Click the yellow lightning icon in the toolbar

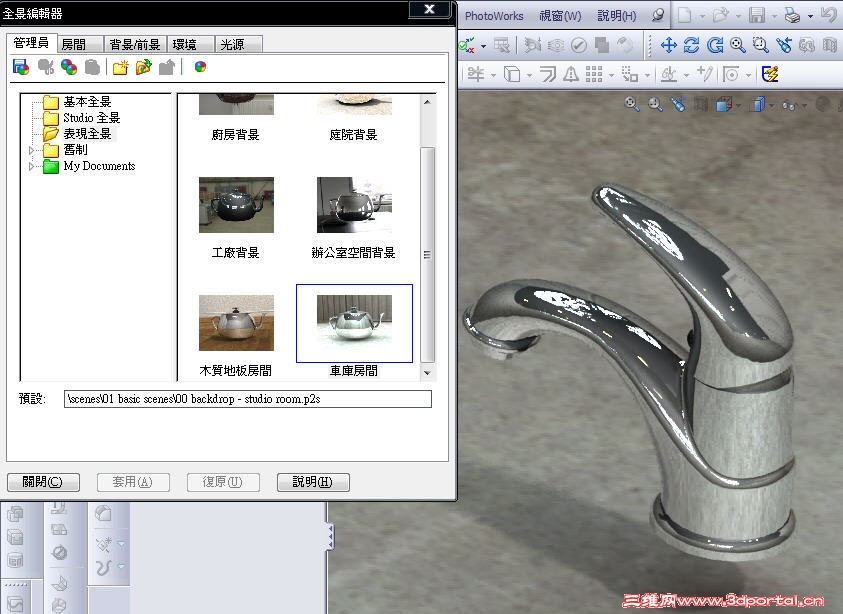(x=770, y=74)
